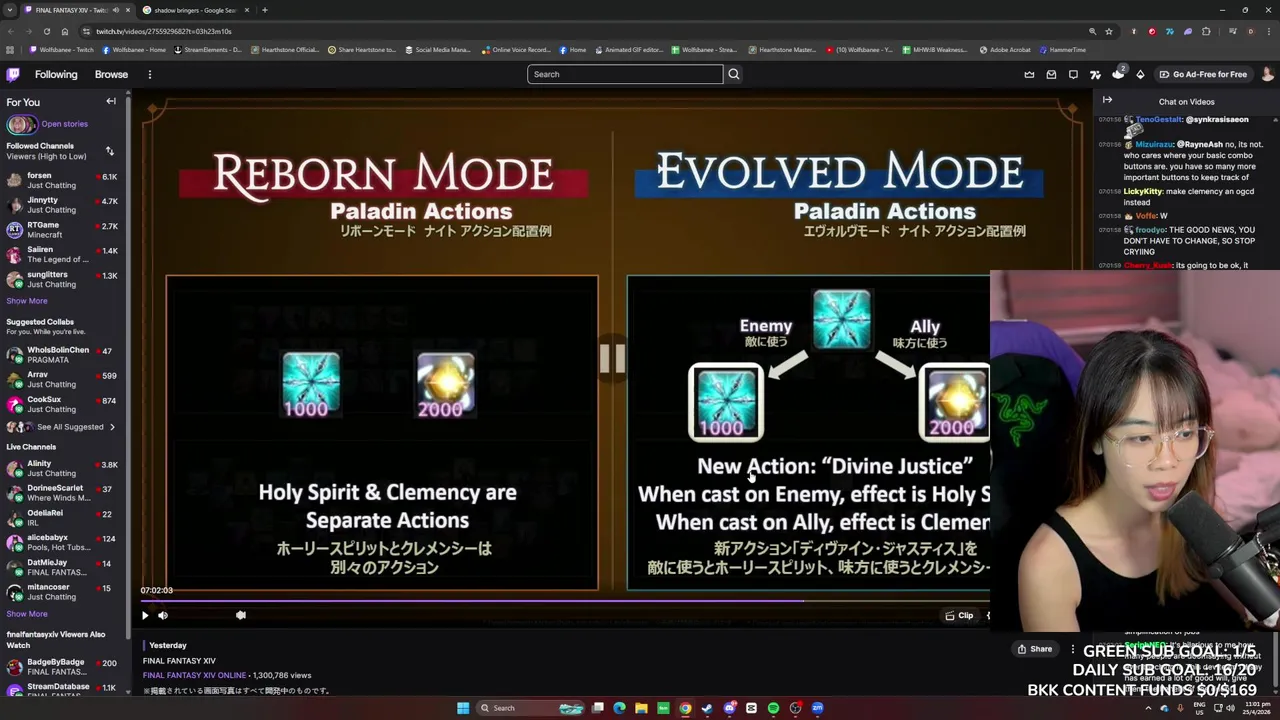Open Steam from the taskbar

pos(707,708)
